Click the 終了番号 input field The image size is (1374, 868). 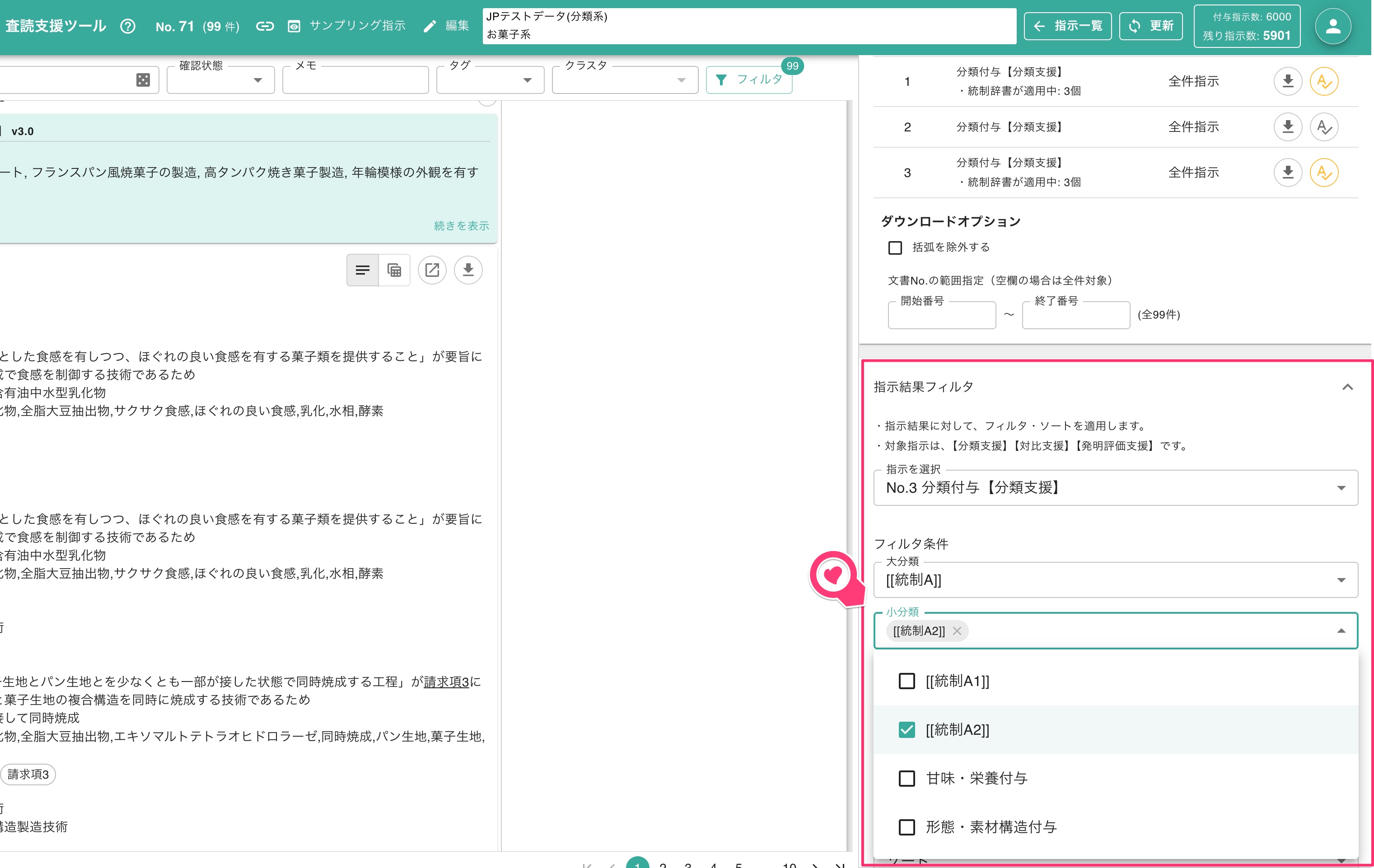[x=1075, y=315]
